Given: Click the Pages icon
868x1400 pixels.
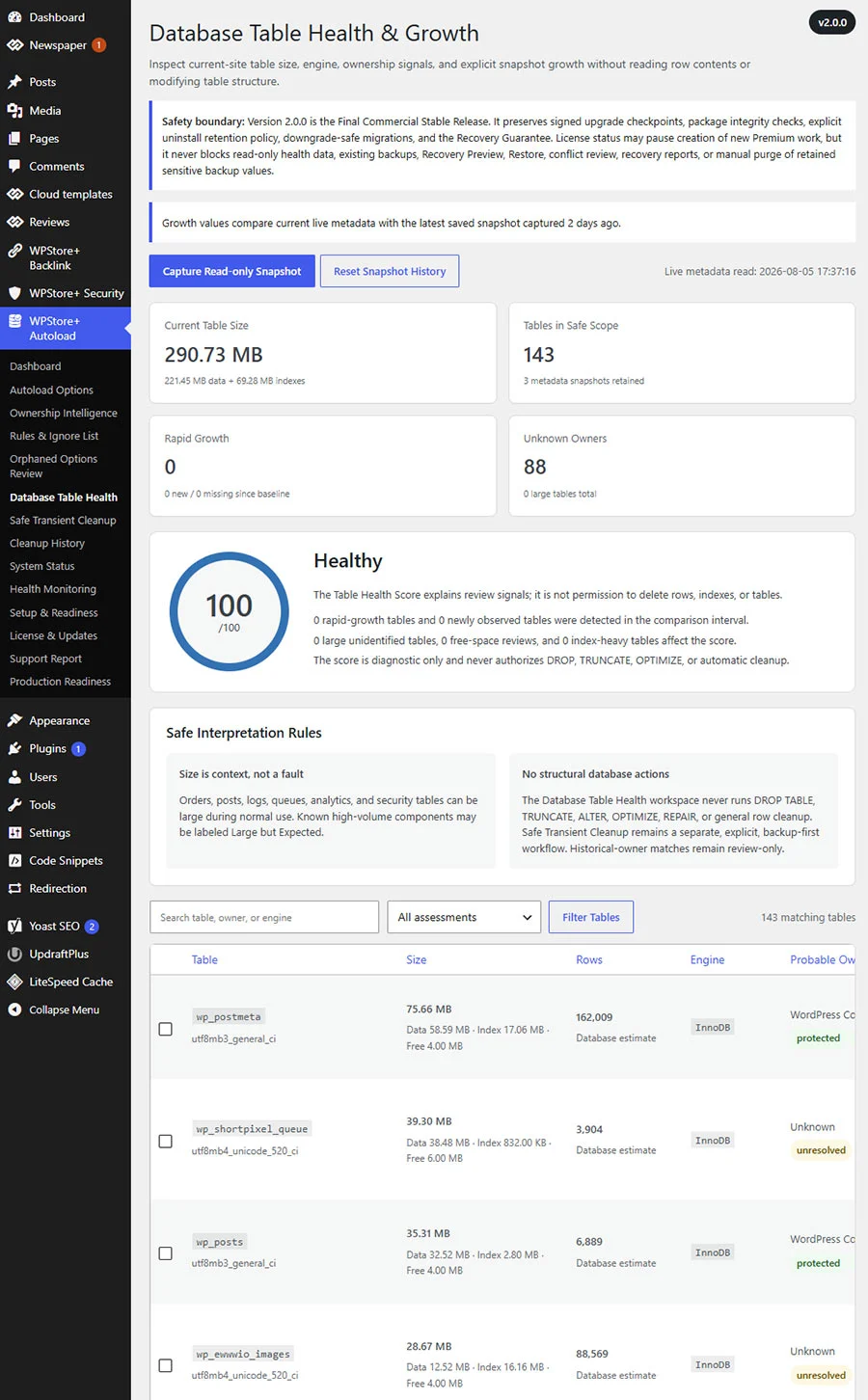Looking at the screenshot, I should [x=14, y=139].
